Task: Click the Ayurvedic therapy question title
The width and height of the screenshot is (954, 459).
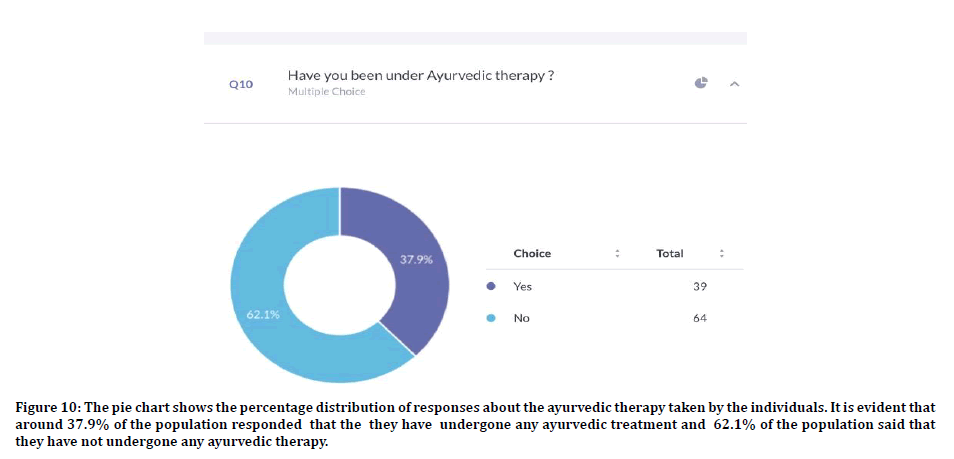Action: [421, 75]
